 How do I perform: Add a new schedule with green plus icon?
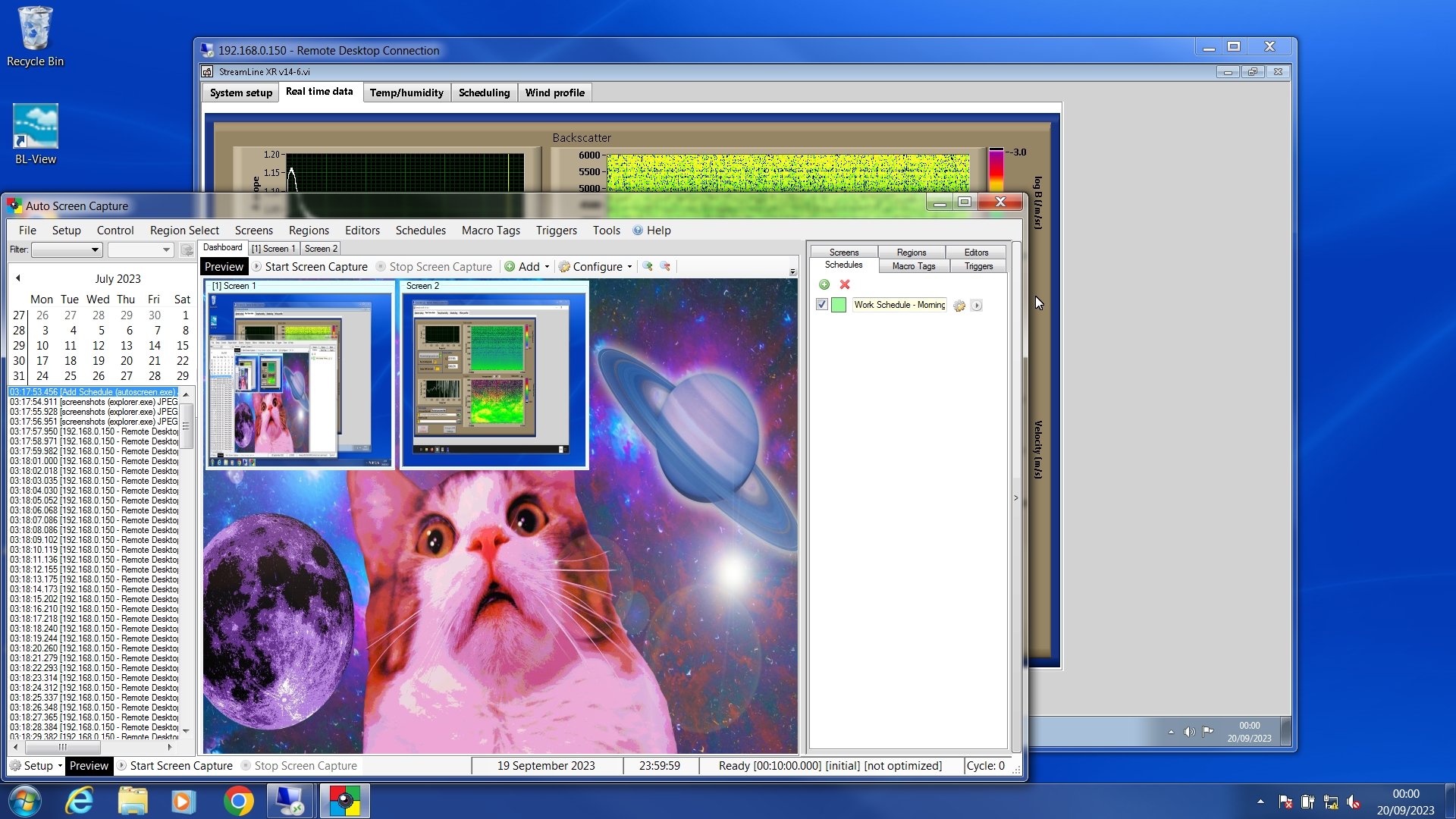(x=824, y=284)
